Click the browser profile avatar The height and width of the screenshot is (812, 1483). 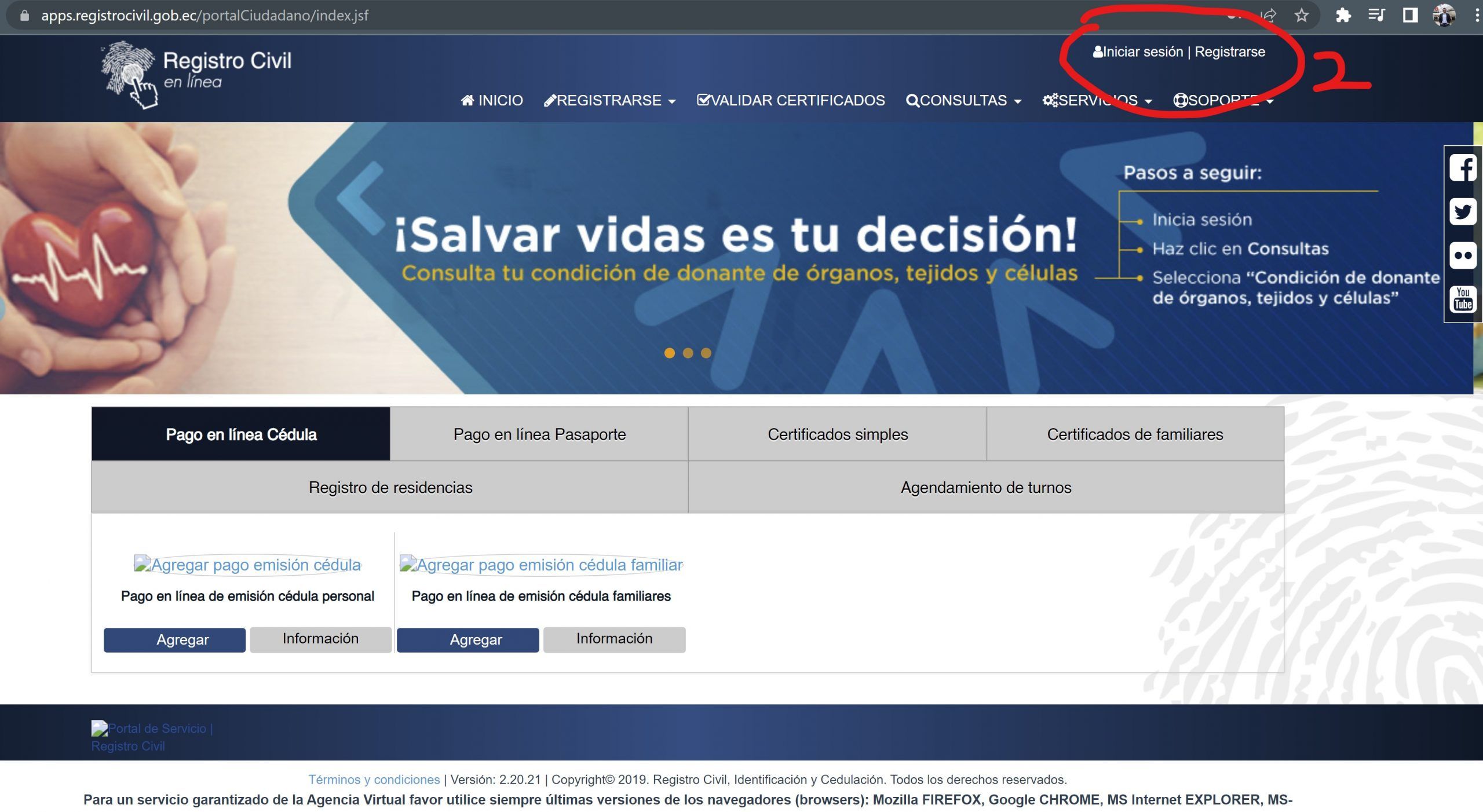[1443, 16]
